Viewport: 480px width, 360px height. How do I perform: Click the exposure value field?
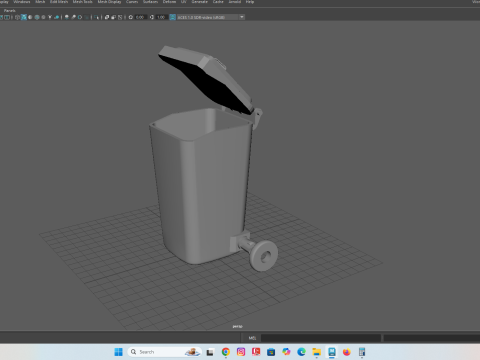141,17
